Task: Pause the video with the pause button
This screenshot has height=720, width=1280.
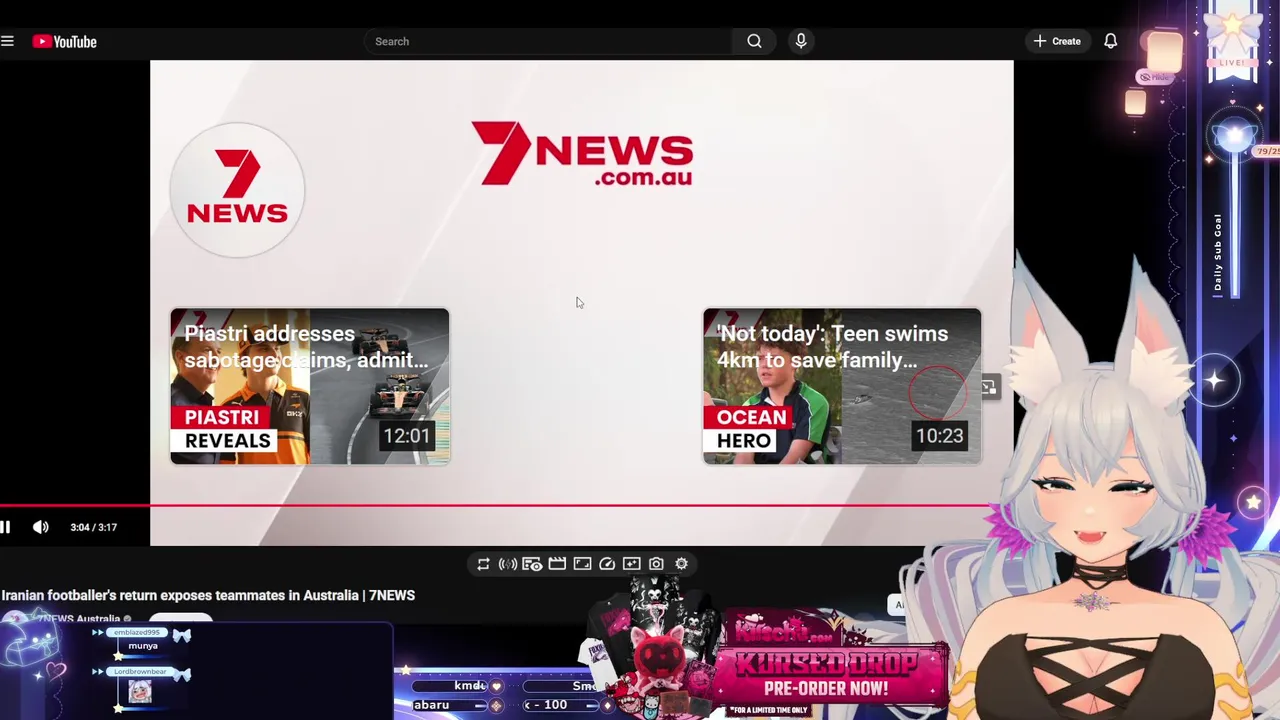Action: point(5,527)
